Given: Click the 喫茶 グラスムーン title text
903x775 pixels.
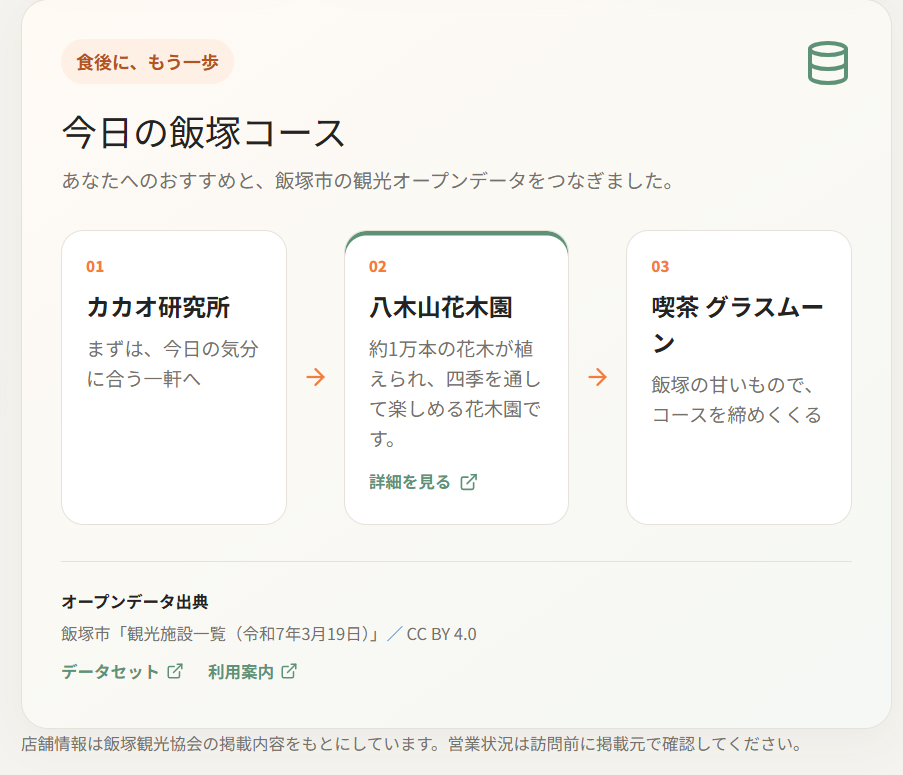Looking at the screenshot, I should (737, 325).
